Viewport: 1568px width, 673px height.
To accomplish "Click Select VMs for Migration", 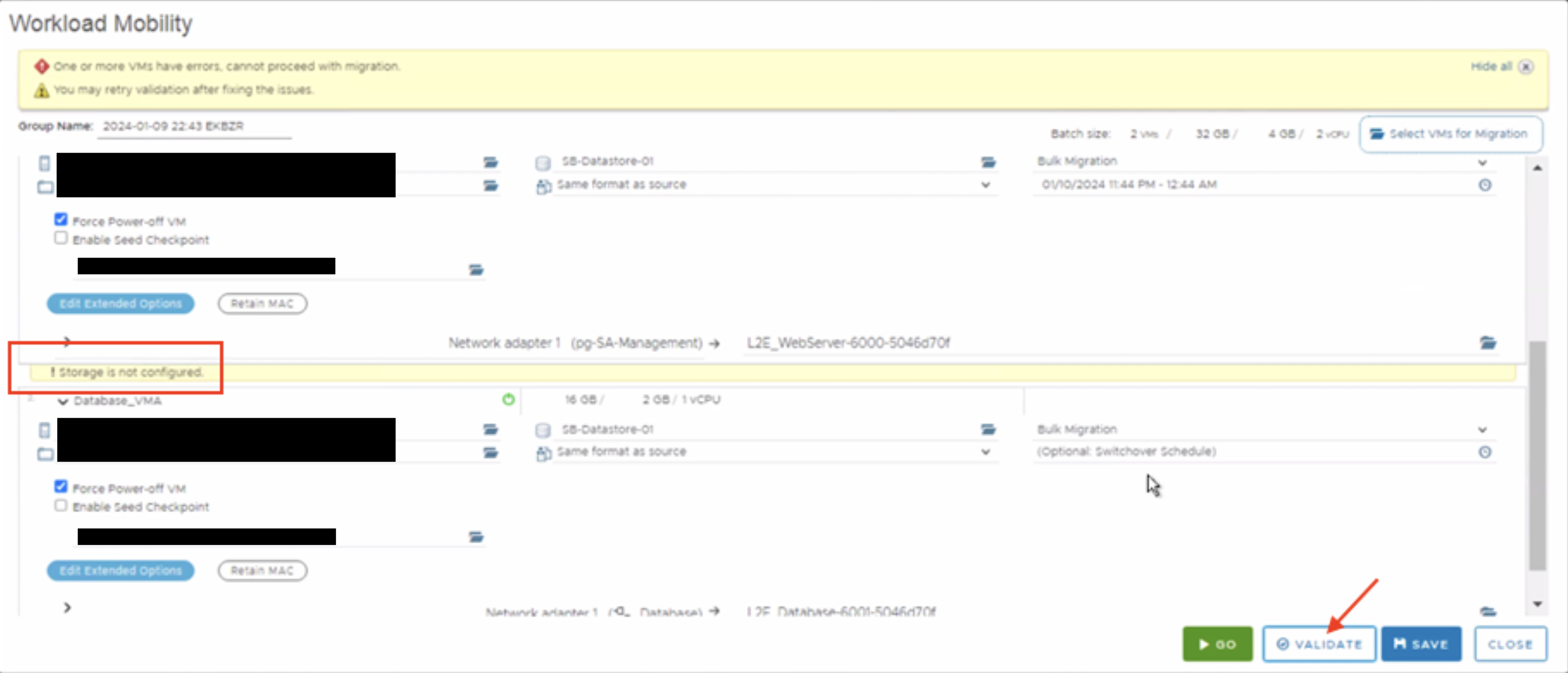I will (1450, 134).
